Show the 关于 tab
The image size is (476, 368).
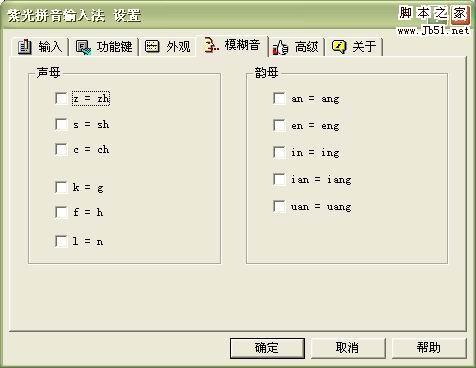point(354,47)
